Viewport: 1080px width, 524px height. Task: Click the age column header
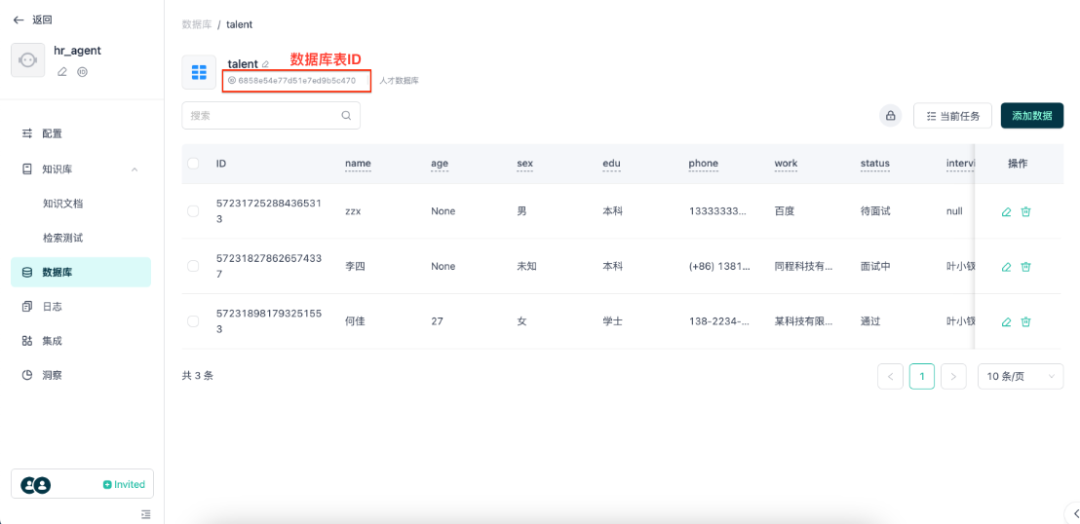pos(439,164)
